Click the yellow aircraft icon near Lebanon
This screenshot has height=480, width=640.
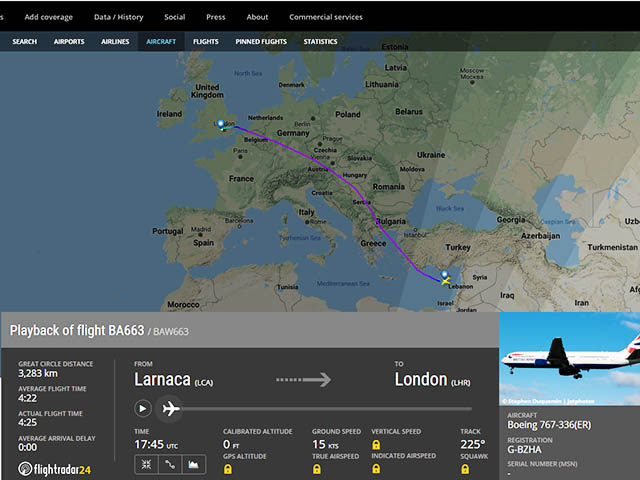coord(445,281)
